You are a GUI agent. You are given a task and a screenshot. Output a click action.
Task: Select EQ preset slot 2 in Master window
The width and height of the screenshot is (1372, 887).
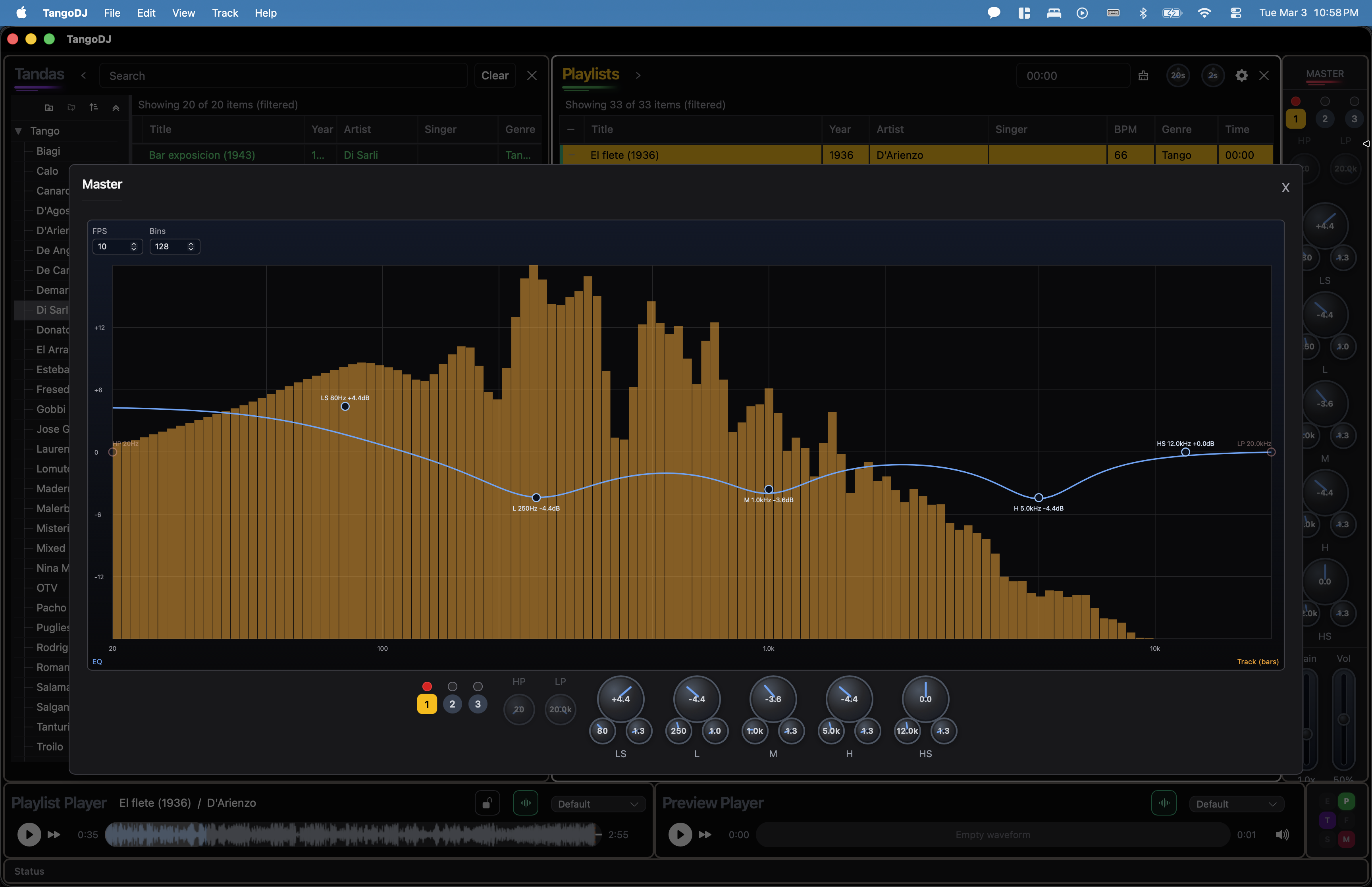tap(452, 703)
